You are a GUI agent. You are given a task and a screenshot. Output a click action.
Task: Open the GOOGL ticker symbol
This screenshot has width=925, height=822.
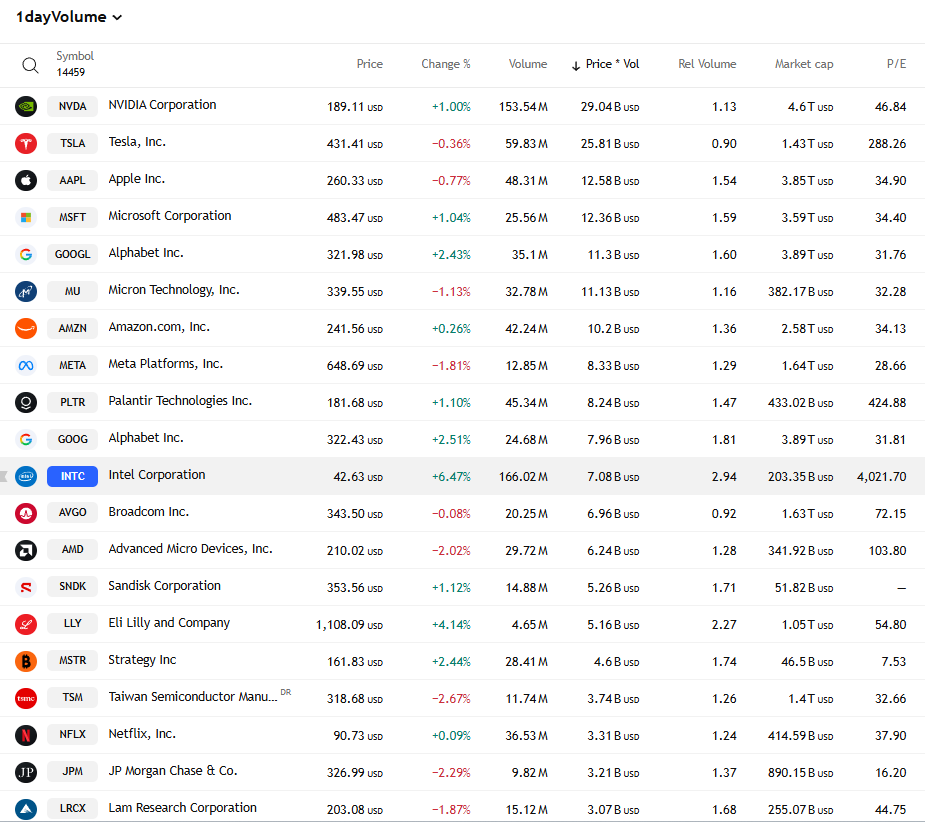73,254
